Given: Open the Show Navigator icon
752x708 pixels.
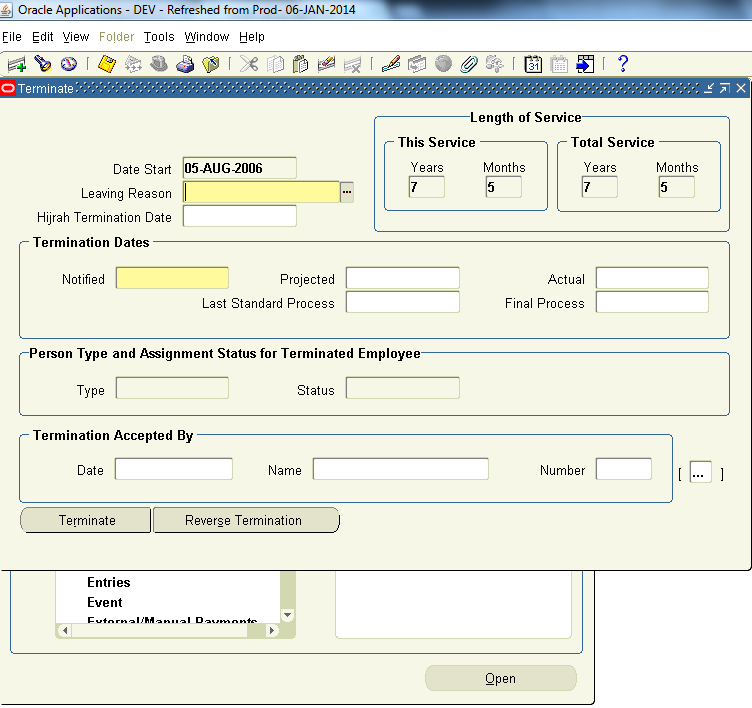Looking at the screenshot, I should pyautogui.click(x=69, y=64).
